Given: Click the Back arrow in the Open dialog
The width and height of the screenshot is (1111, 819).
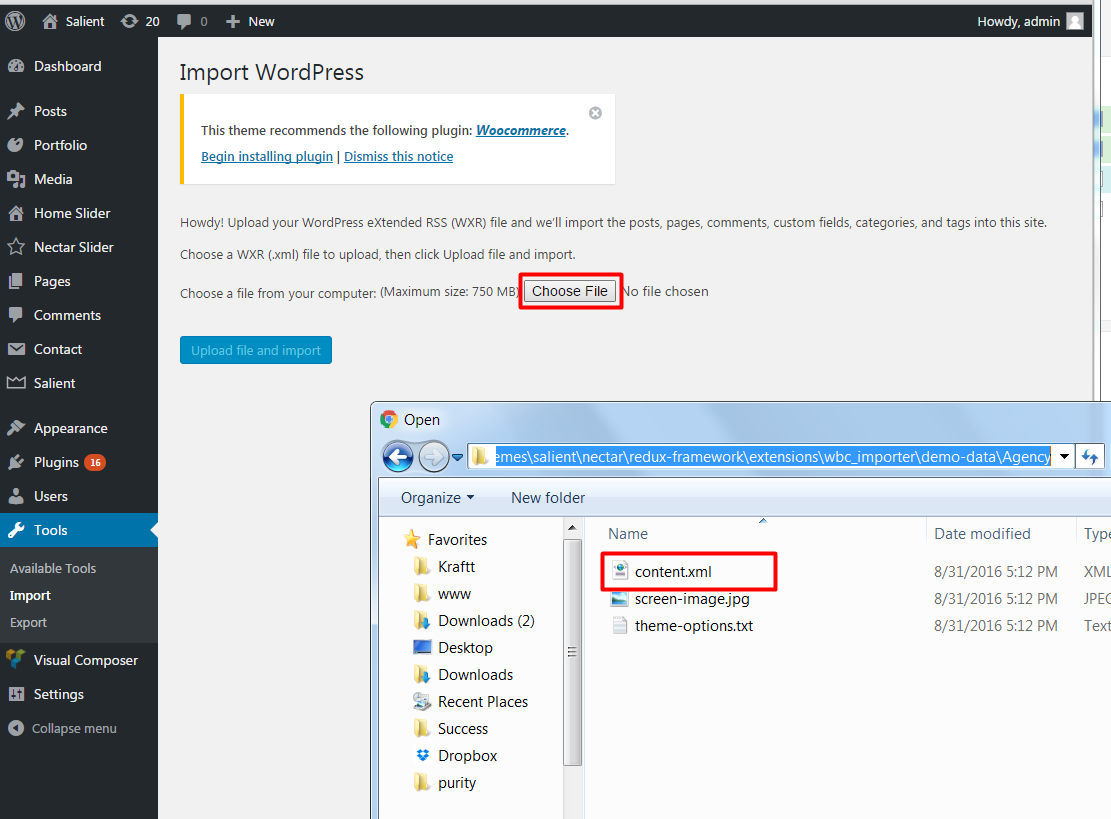Looking at the screenshot, I should click(398, 457).
